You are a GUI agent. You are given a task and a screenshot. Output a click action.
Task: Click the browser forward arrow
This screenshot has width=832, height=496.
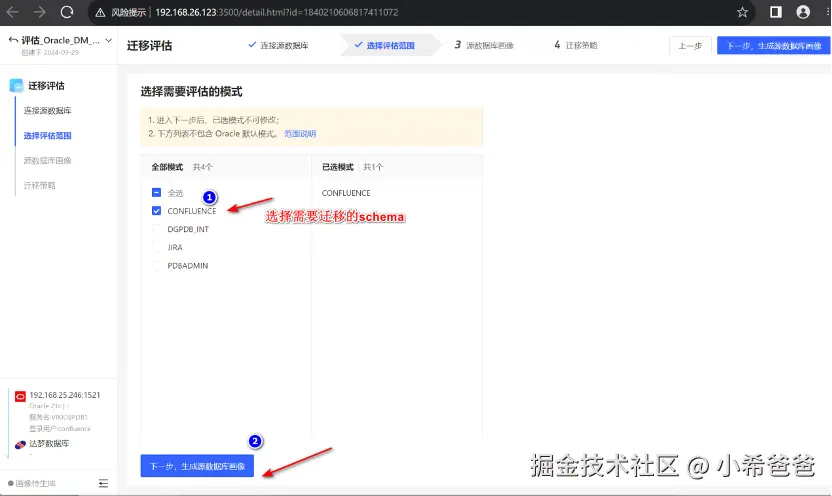tap(40, 12)
